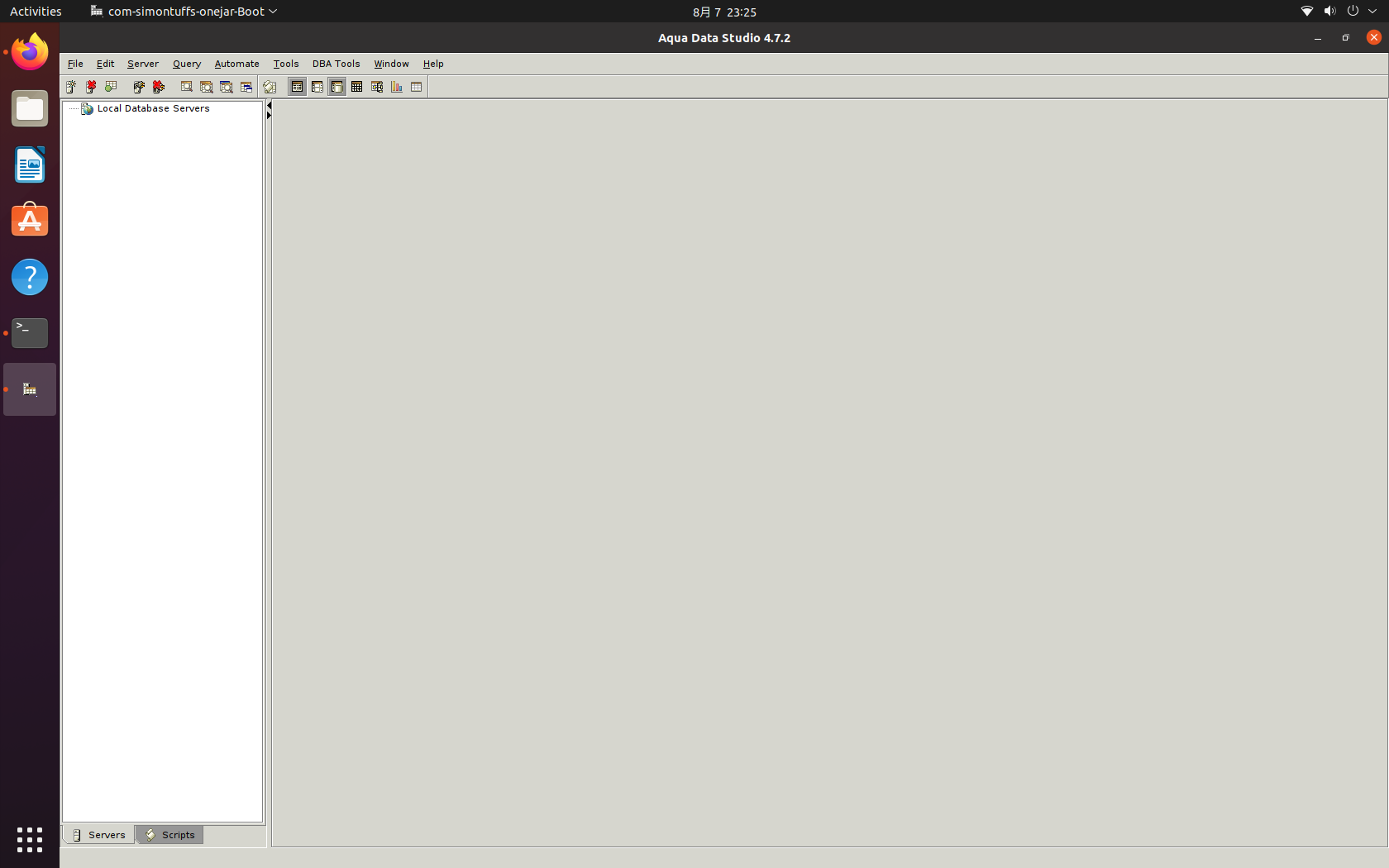Click the Delete Server red X icon
1389x868 pixels.
point(91,87)
